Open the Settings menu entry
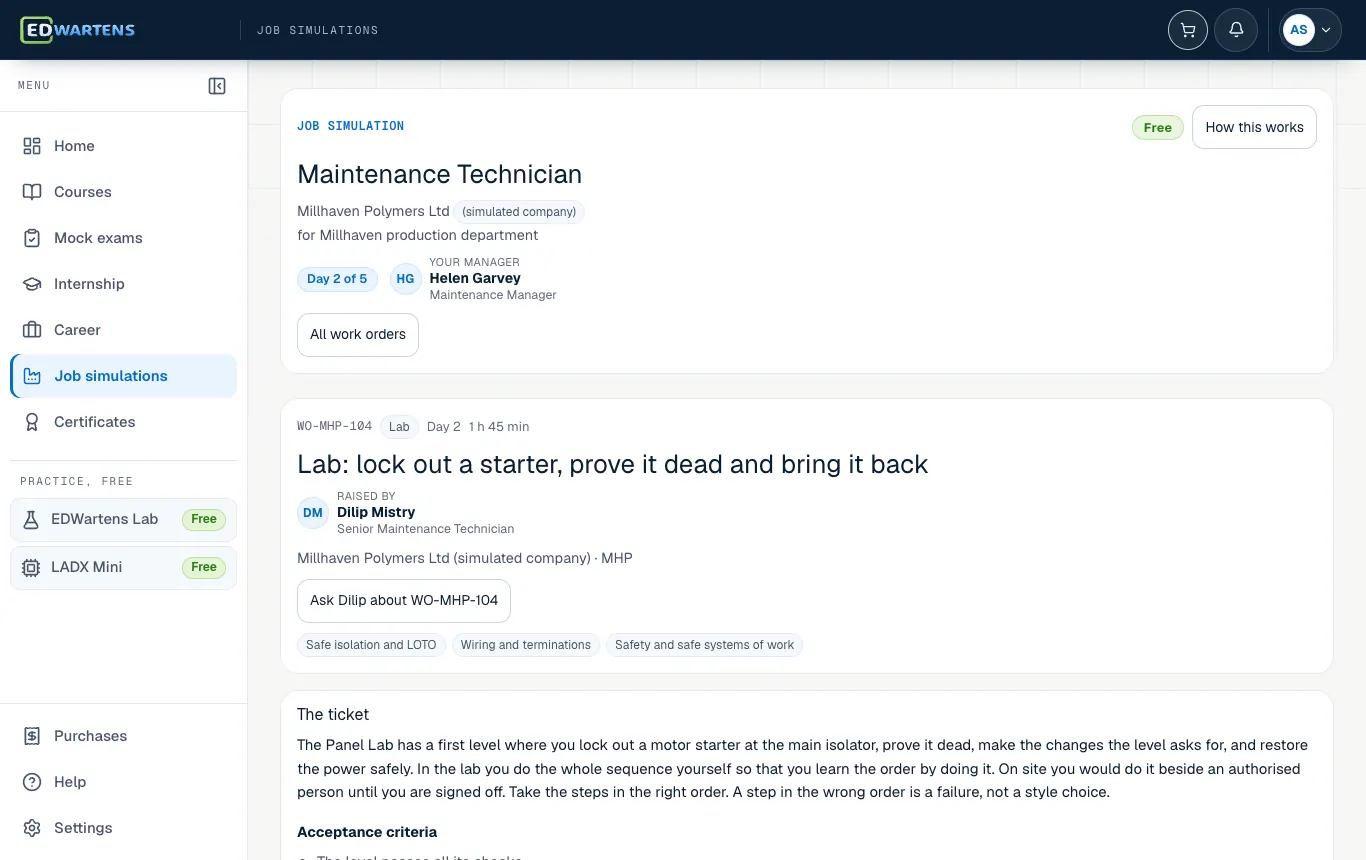The width and height of the screenshot is (1366, 860). pyautogui.click(x=124, y=828)
